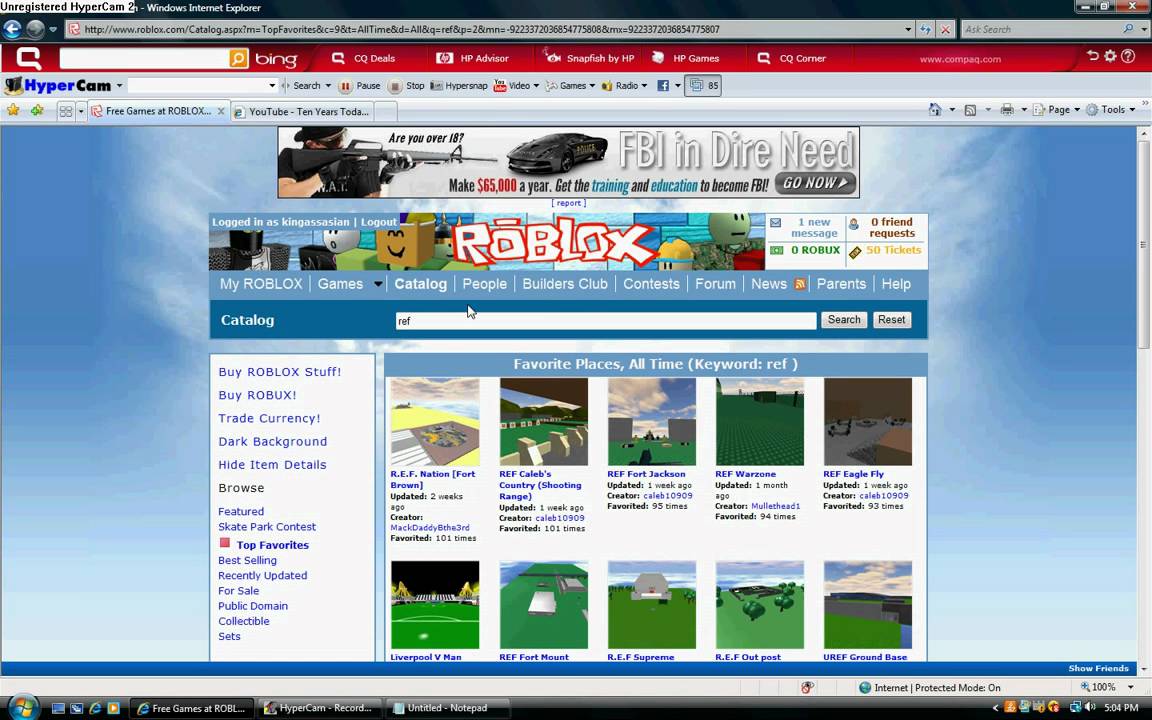Open My ROBLOX nav item
1152x720 pixels.
(x=261, y=284)
